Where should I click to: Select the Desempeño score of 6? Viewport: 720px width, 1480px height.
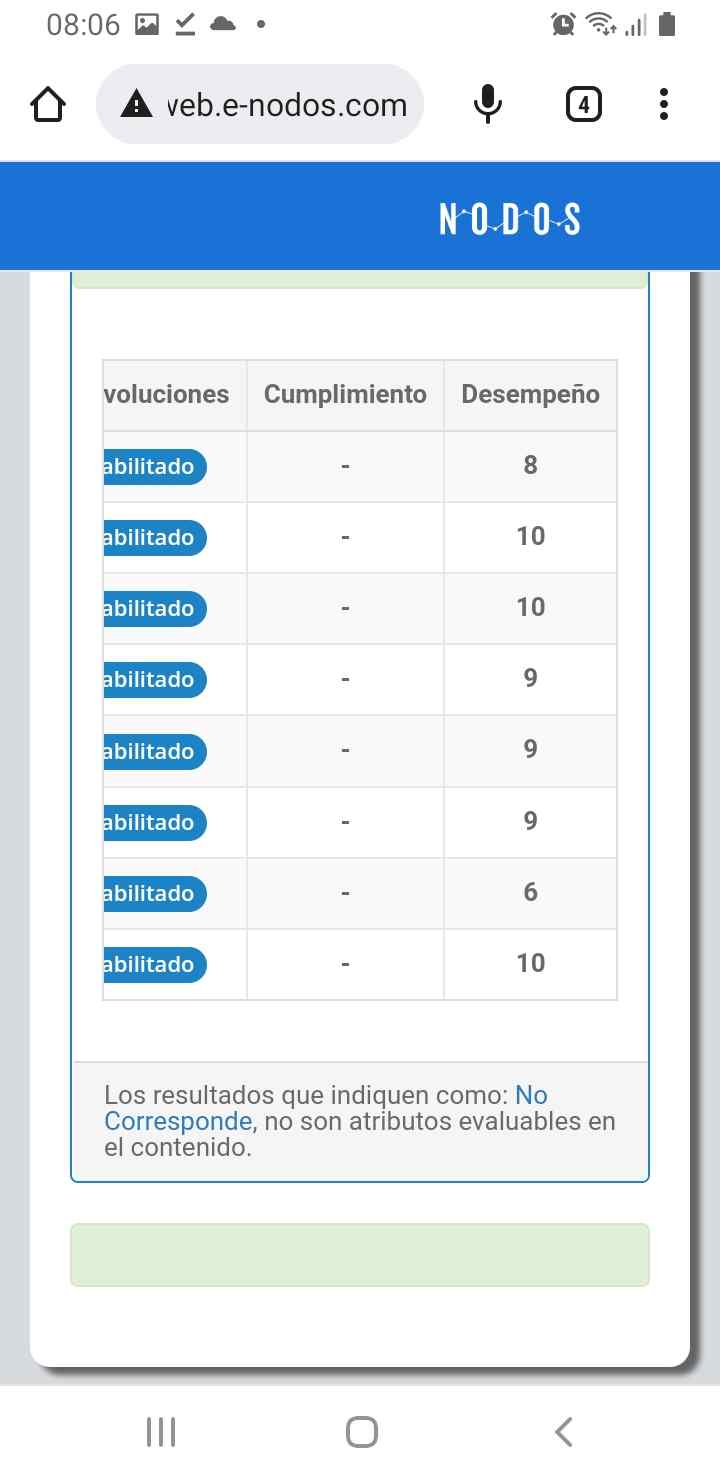click(530, 892)
